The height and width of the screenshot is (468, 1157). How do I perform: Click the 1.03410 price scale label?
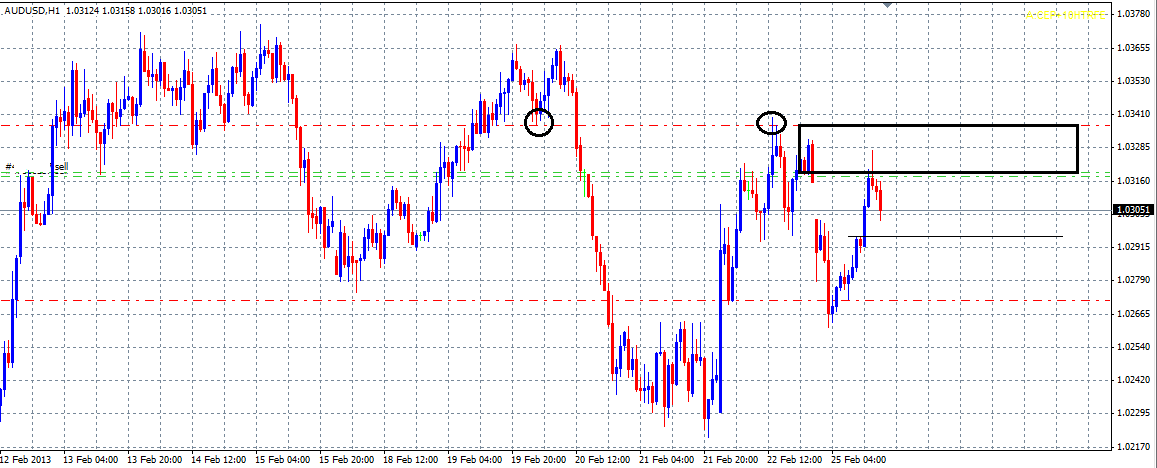click(1133, 114)
